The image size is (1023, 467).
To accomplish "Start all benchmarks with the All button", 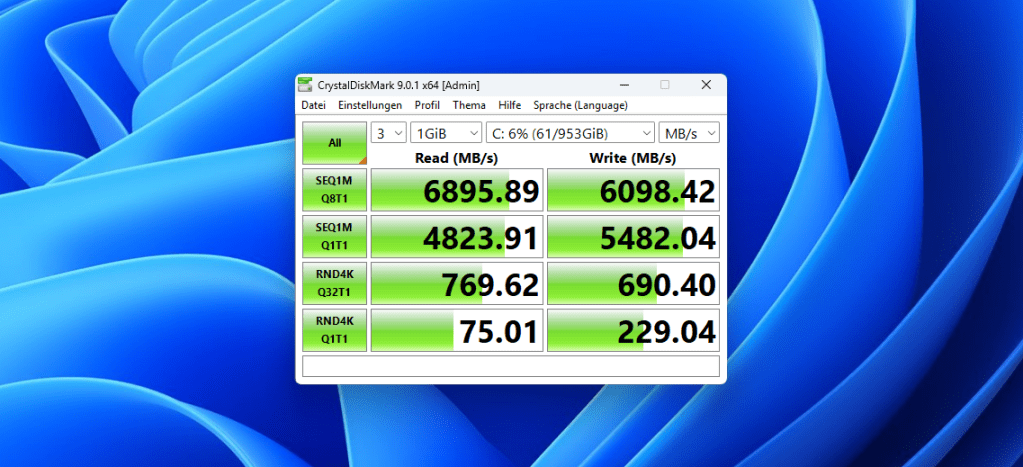I will tap(335, 143).
